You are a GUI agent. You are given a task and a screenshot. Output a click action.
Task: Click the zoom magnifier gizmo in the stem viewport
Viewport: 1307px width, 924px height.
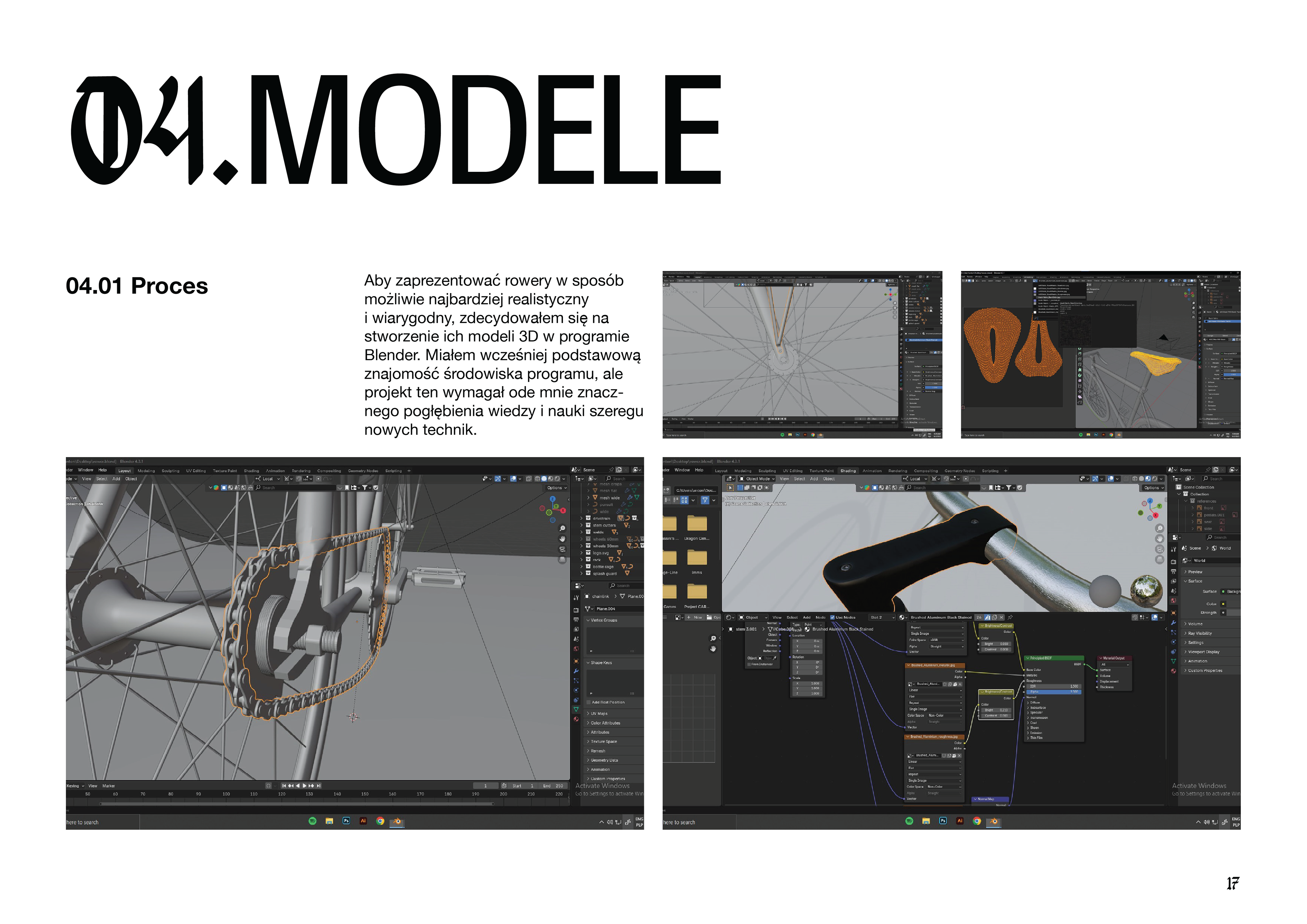pyautogui.click(x=1160, y=528)
